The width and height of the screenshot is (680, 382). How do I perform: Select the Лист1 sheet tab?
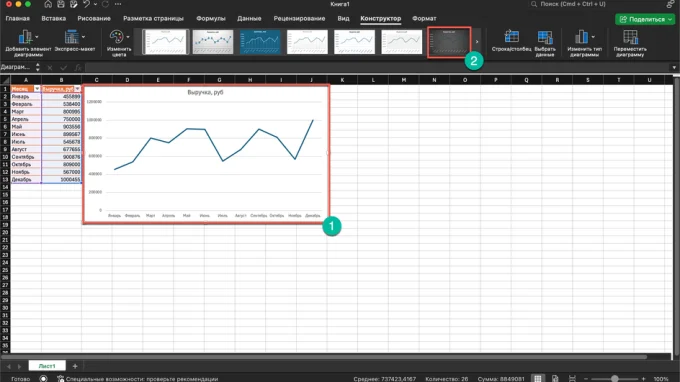coord(47,366)
